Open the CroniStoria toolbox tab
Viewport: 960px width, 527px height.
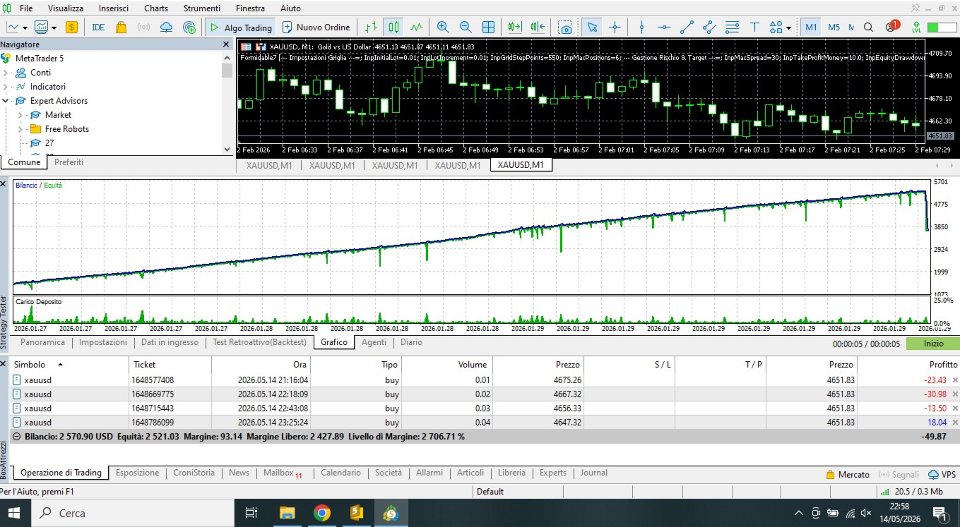(x=193, y=473)
